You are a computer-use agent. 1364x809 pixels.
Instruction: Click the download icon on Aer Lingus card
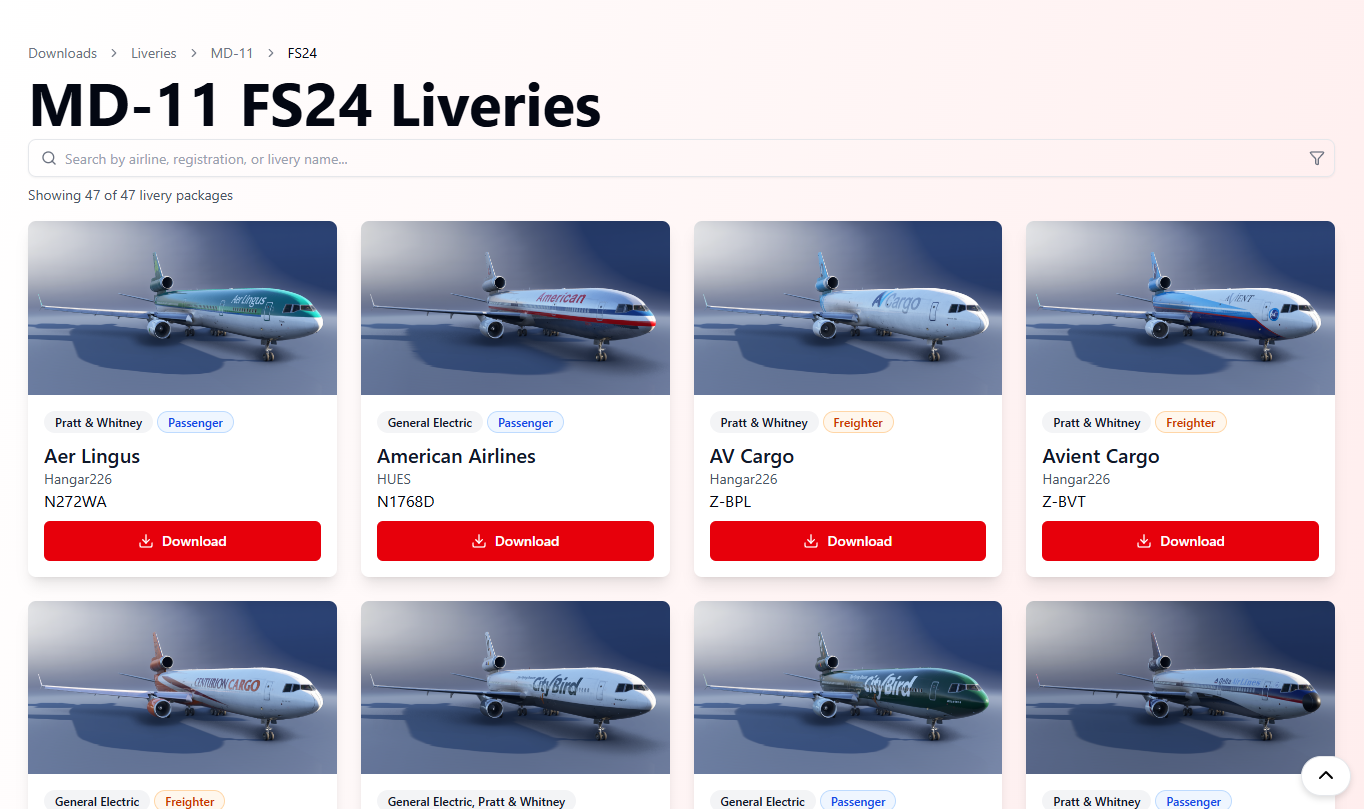coord(146,541)
